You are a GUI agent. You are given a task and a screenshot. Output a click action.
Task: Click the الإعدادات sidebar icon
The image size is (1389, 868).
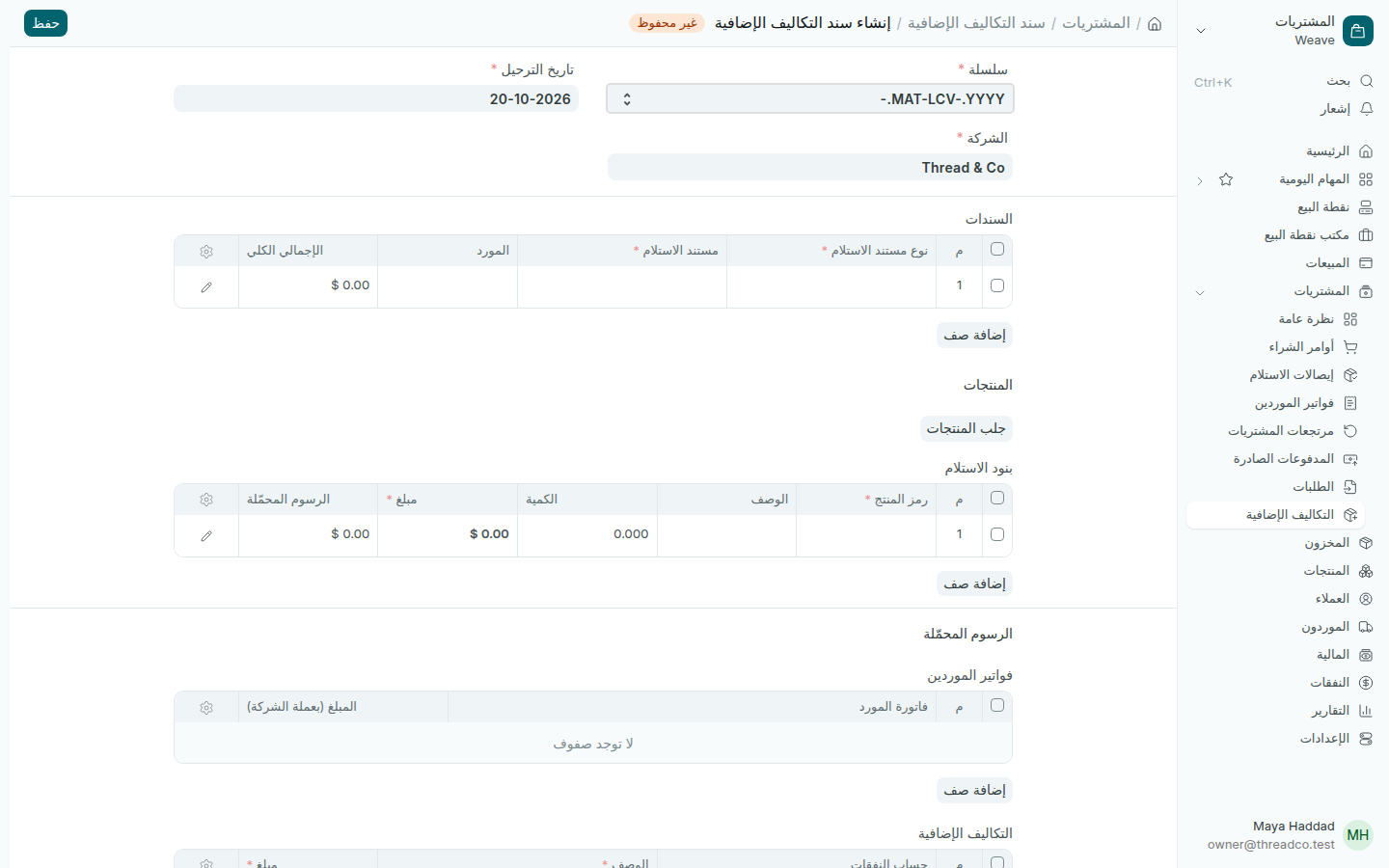(1366, 739)
